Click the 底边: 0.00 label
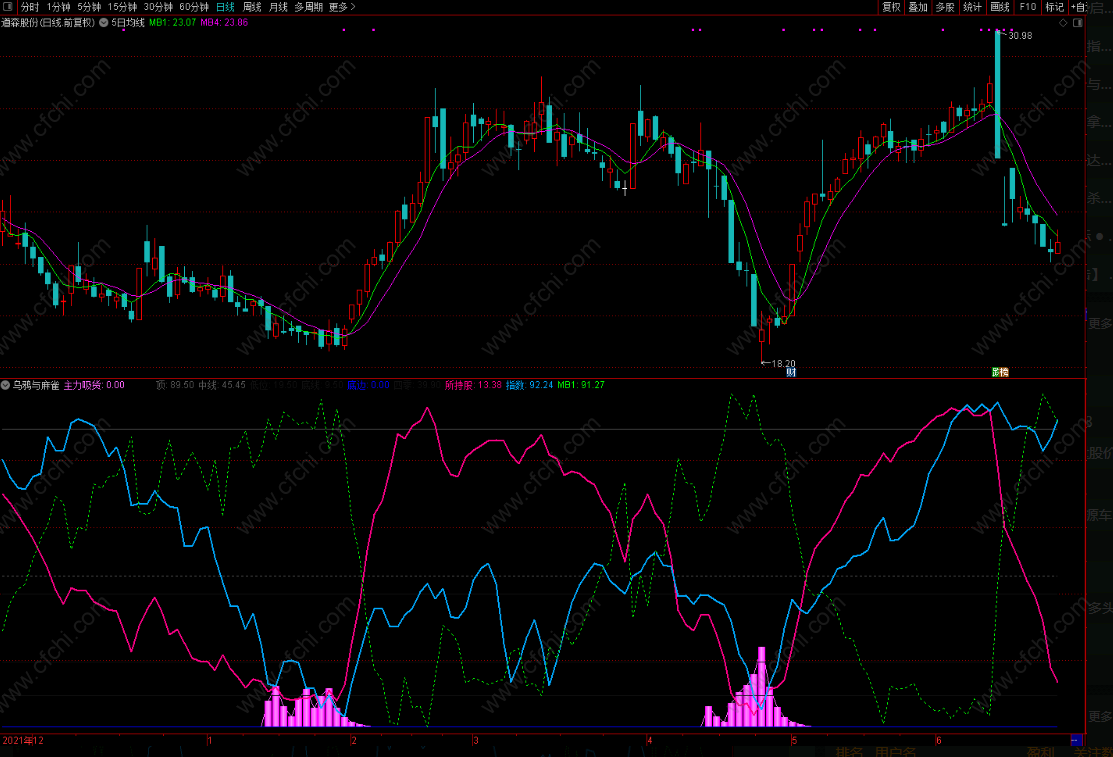The height and width of the screenshot is (757, 1113). 368,385
